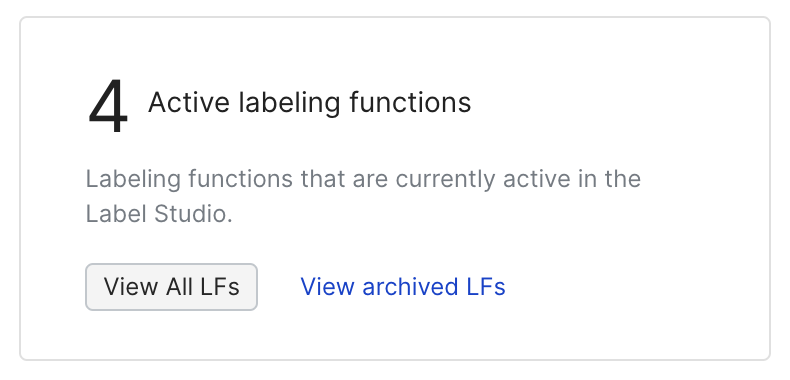Open the full LF list with the gray button

click(x=171, y=287)
